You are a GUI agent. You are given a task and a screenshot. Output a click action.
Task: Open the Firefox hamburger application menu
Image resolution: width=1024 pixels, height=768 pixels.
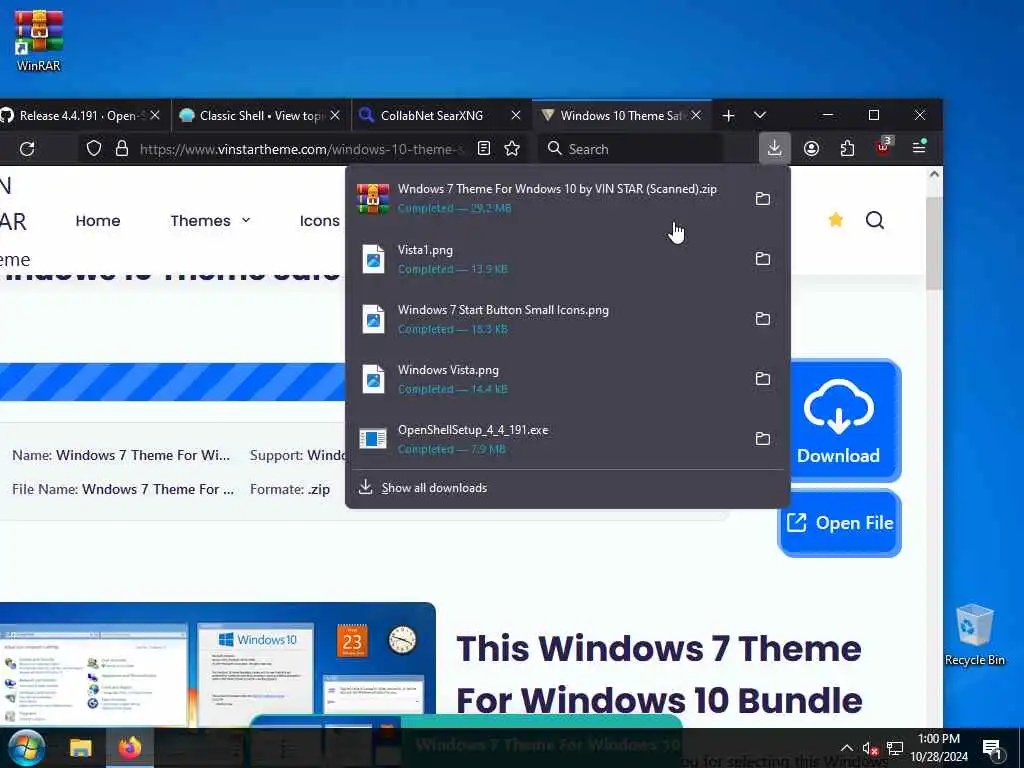pos(920,148)
